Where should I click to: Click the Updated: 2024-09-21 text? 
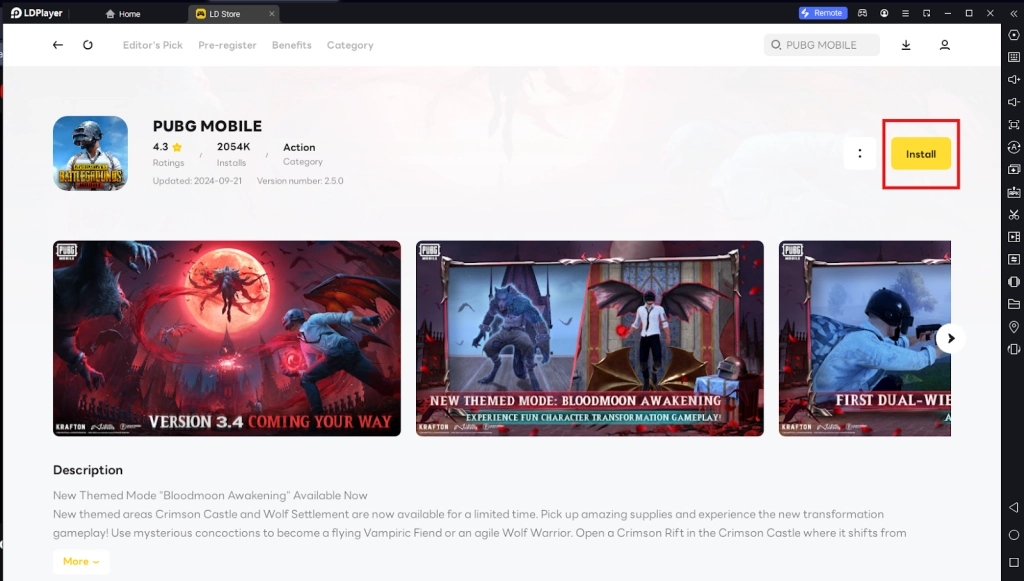(x=197, y=181)
